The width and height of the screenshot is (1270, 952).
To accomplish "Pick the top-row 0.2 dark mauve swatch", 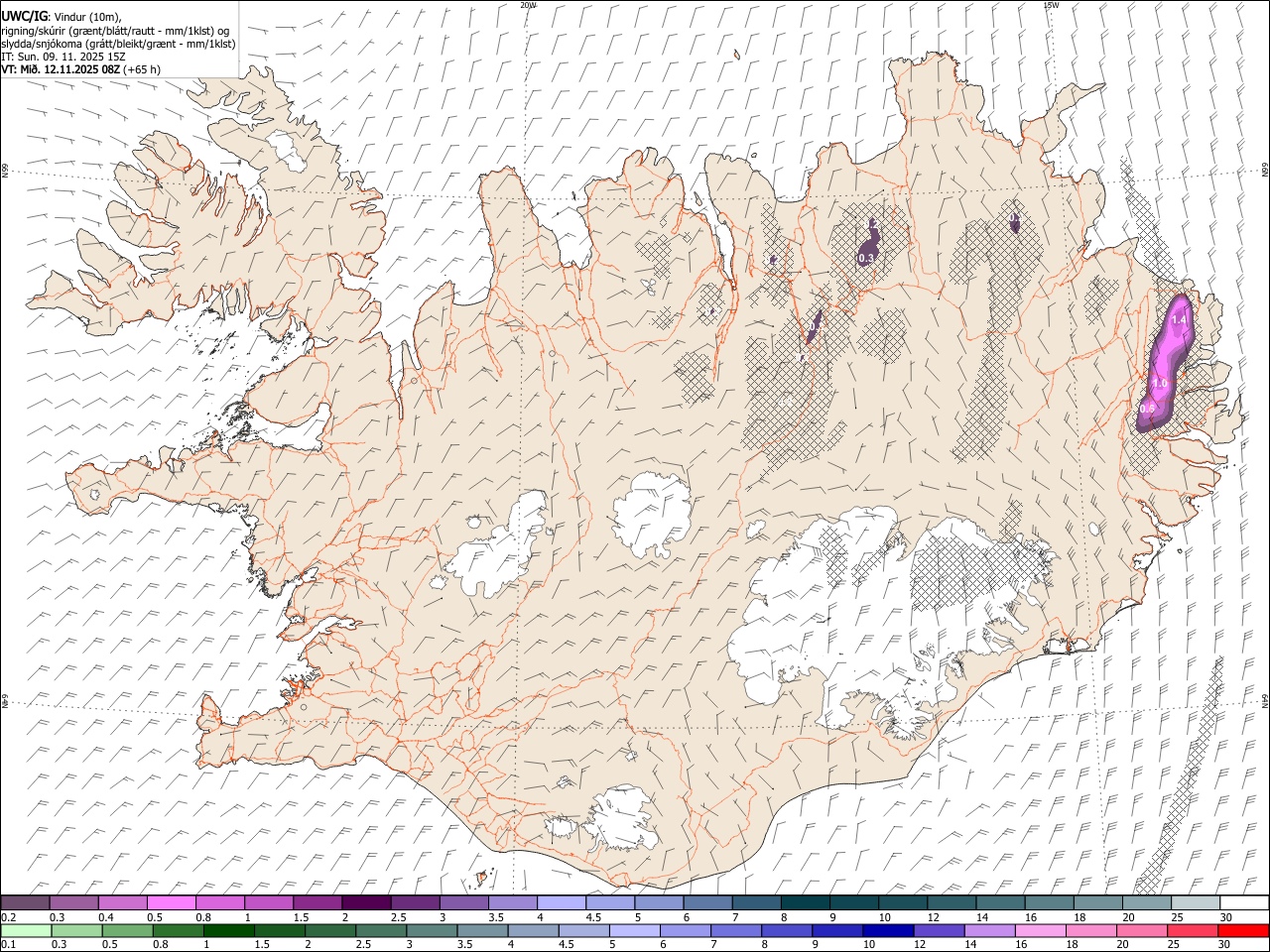I will [25, 902].
